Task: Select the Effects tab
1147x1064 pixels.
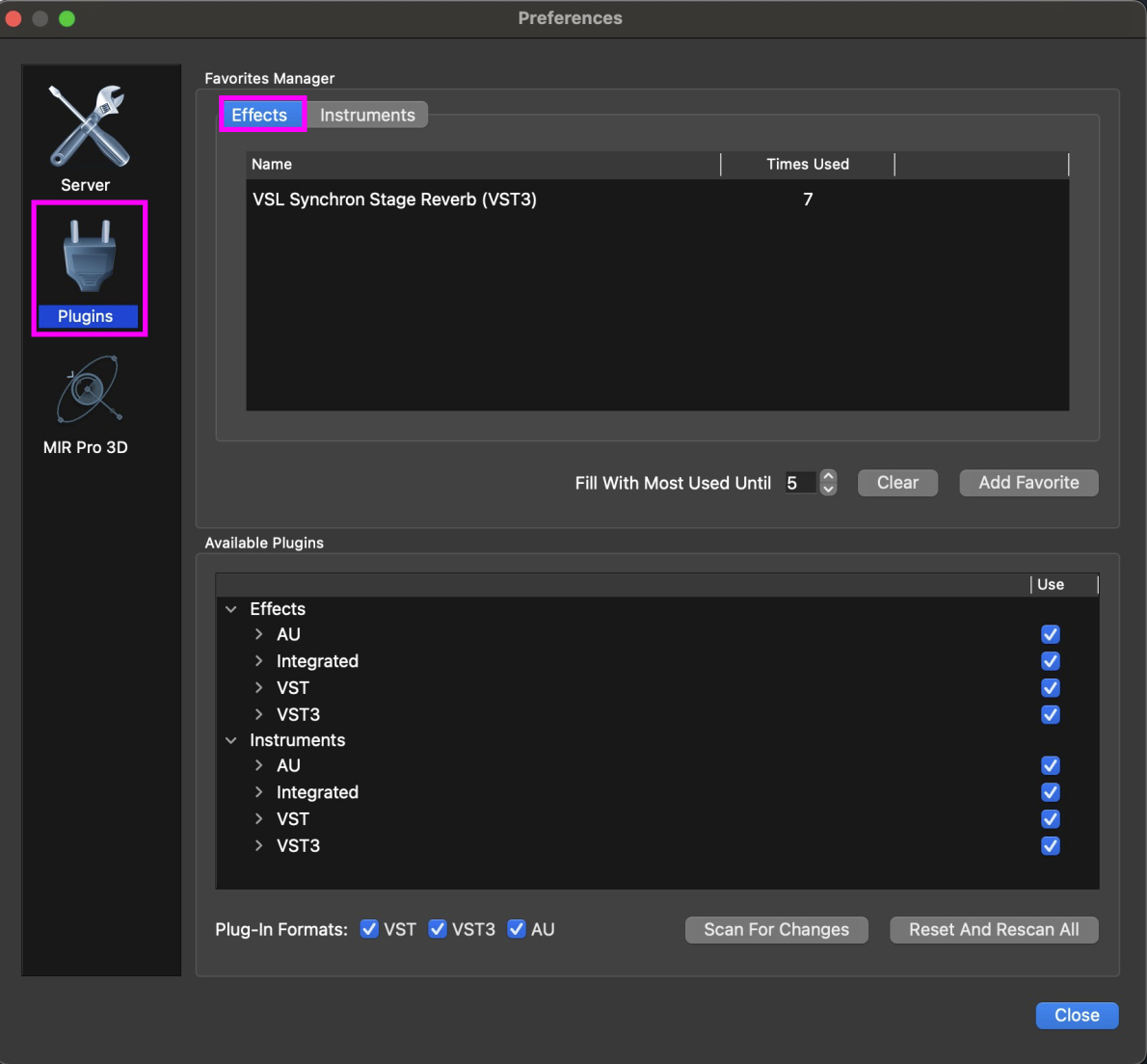Action: coord(259,116)
